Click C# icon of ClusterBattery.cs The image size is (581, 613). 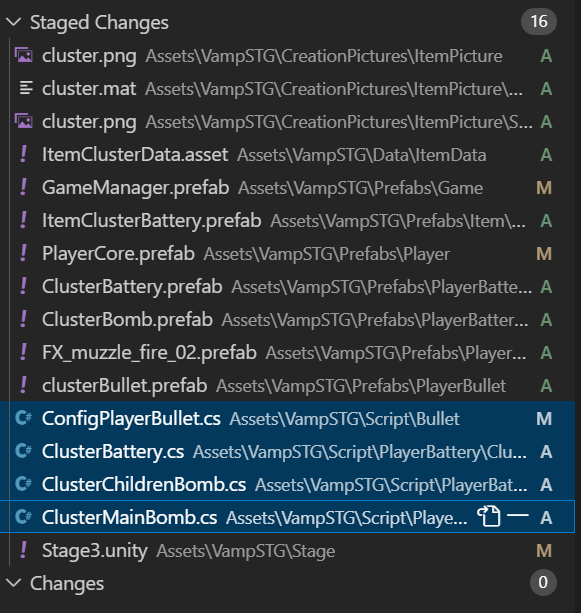click(x=23, y=451)
